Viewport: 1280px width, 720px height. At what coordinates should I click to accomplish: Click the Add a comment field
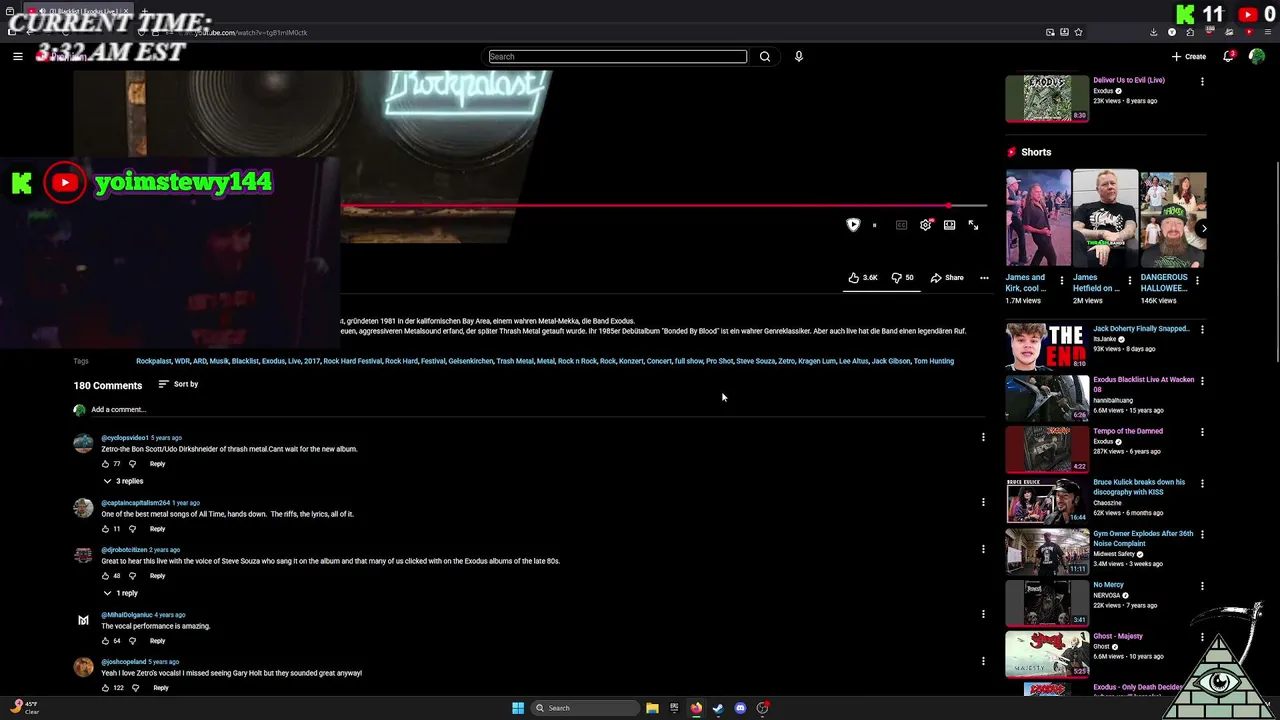(x=538, y=409)
